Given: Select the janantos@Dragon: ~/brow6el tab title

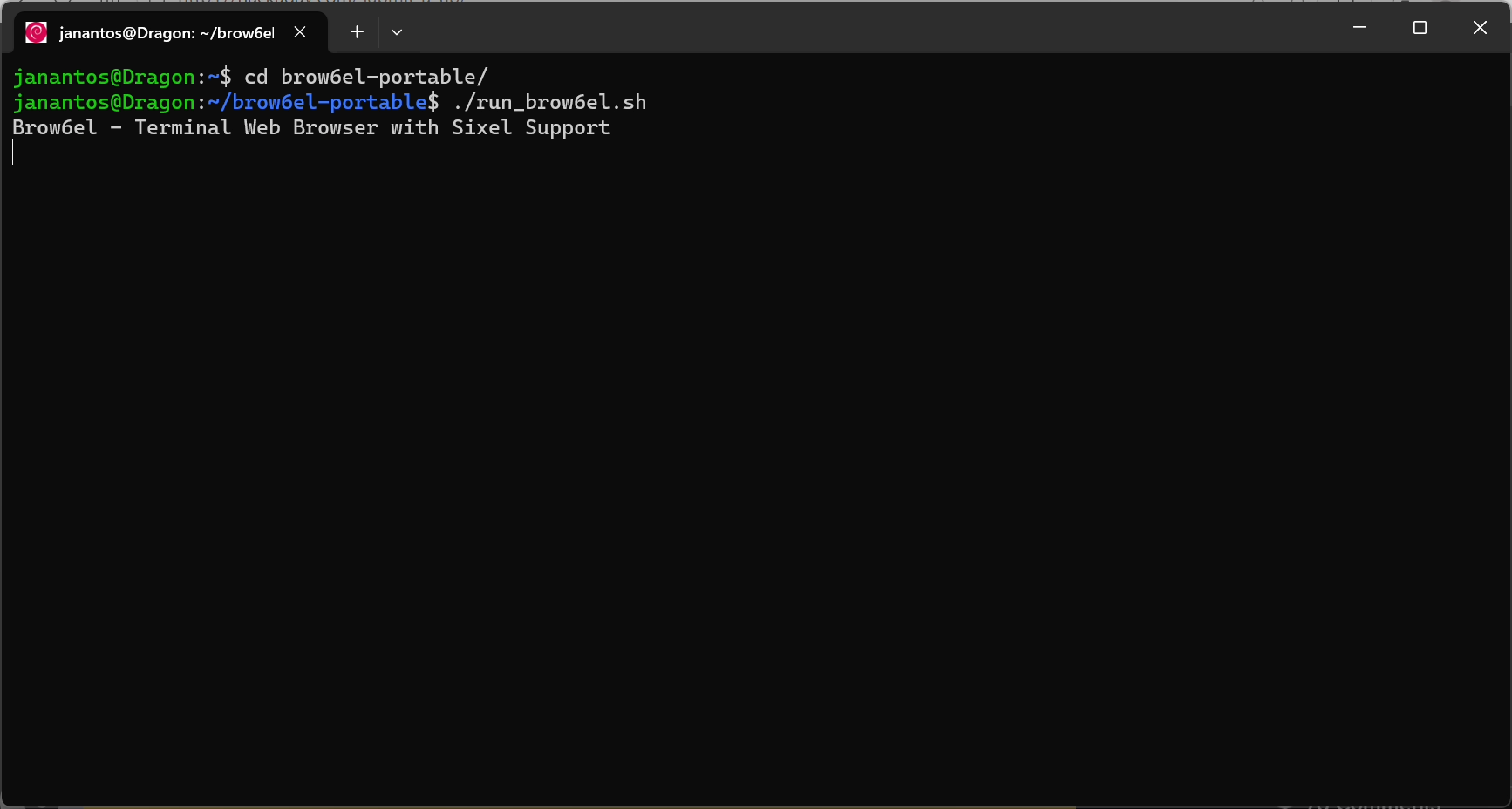Looking at the screenshot, I should click(166, 33).
